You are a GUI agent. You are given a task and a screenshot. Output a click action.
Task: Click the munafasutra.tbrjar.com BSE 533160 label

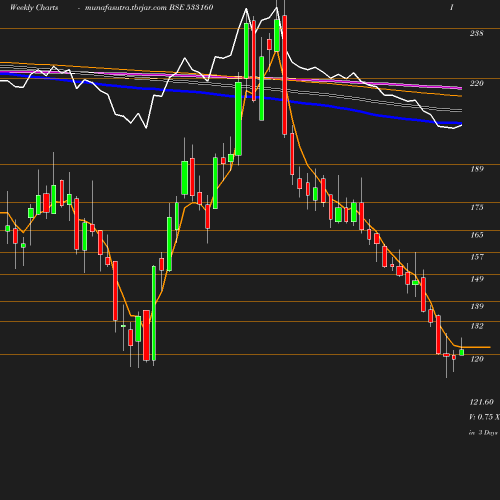(149, 7)
